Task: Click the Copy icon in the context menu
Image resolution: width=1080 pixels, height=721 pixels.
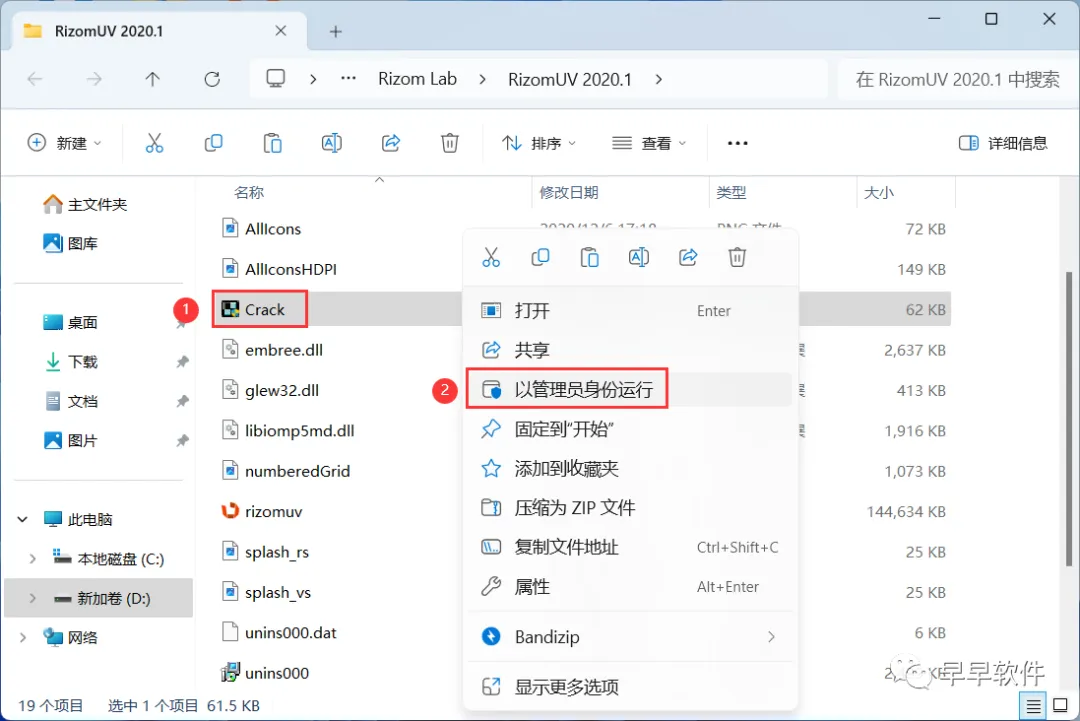Action: 541,258
